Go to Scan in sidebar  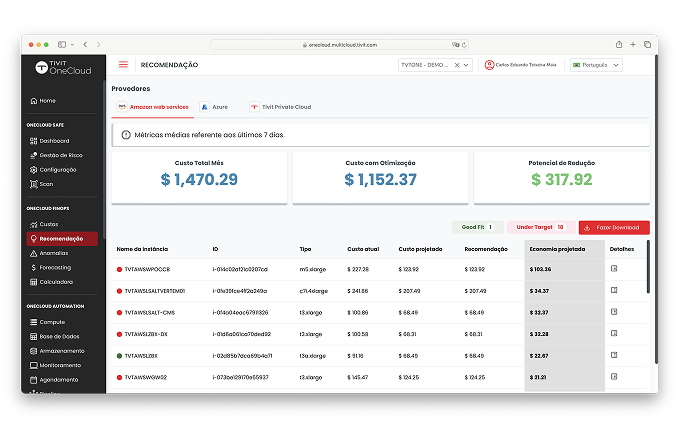point(46,184)
